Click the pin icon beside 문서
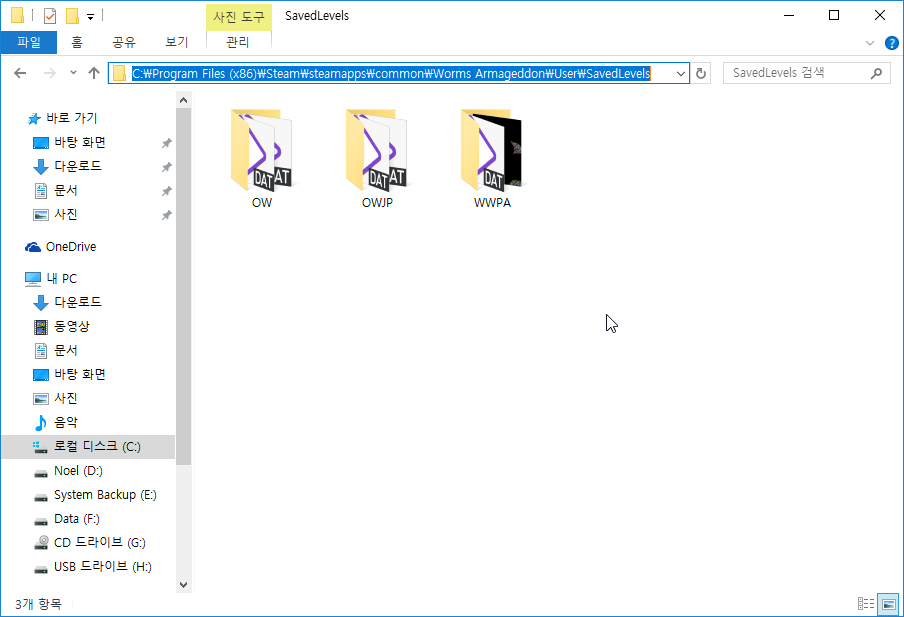Image resolution: width=904 pixels, height=617 pixels. tap(167, 191)
